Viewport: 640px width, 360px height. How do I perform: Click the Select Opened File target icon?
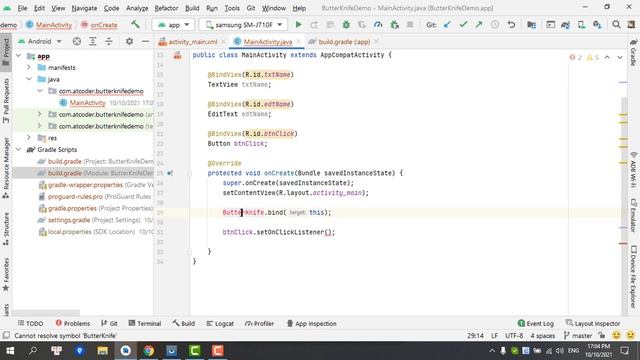[x=77, y=41]
